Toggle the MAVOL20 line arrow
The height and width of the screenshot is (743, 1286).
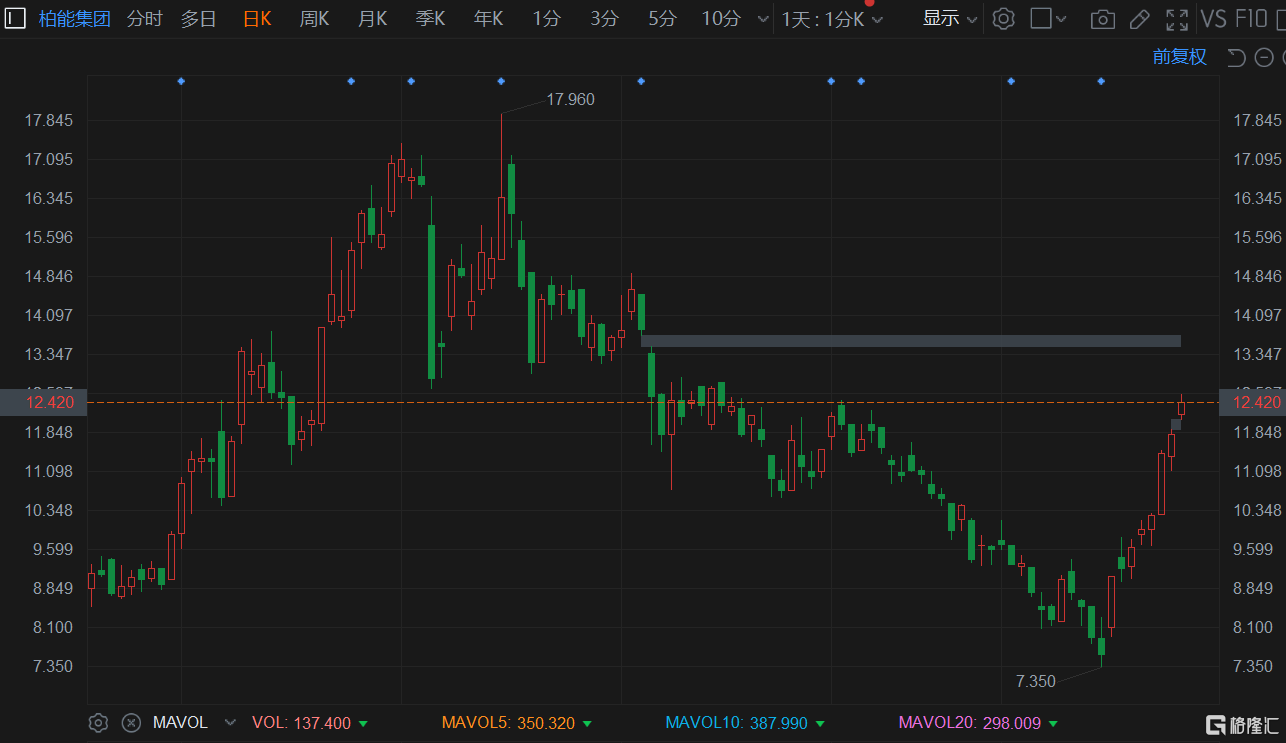(1053, 723)
